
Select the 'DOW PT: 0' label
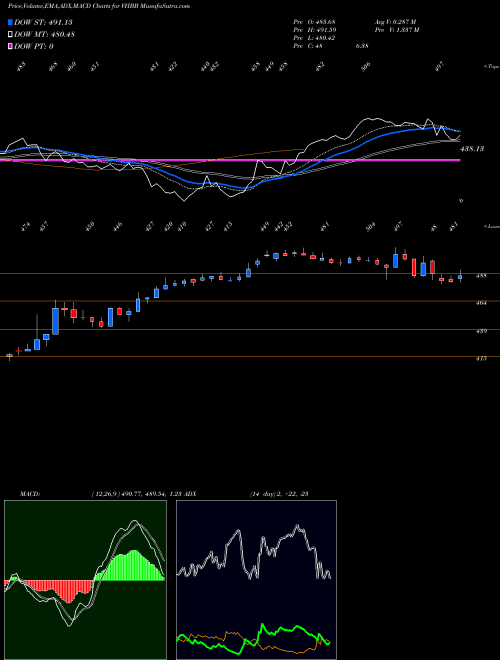[34, 46]
